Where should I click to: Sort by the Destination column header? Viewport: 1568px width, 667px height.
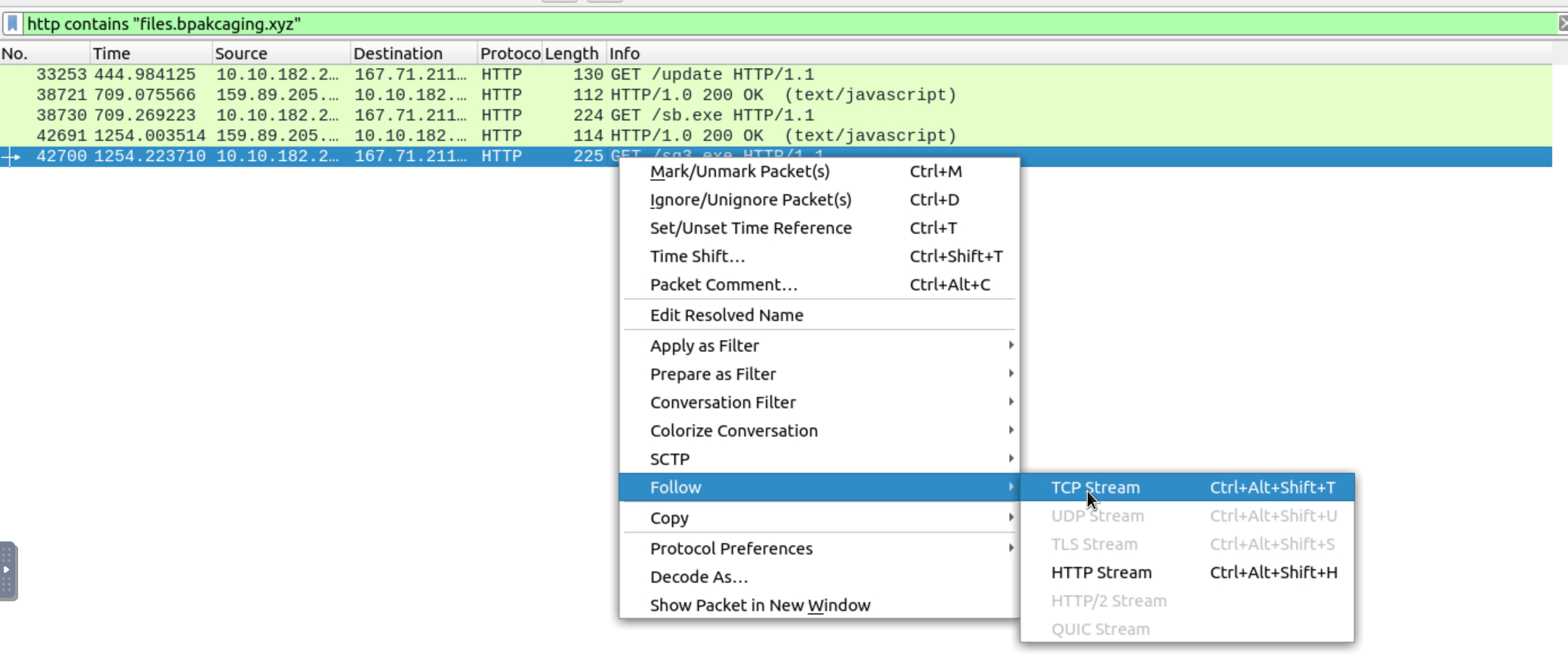point(414,53)
